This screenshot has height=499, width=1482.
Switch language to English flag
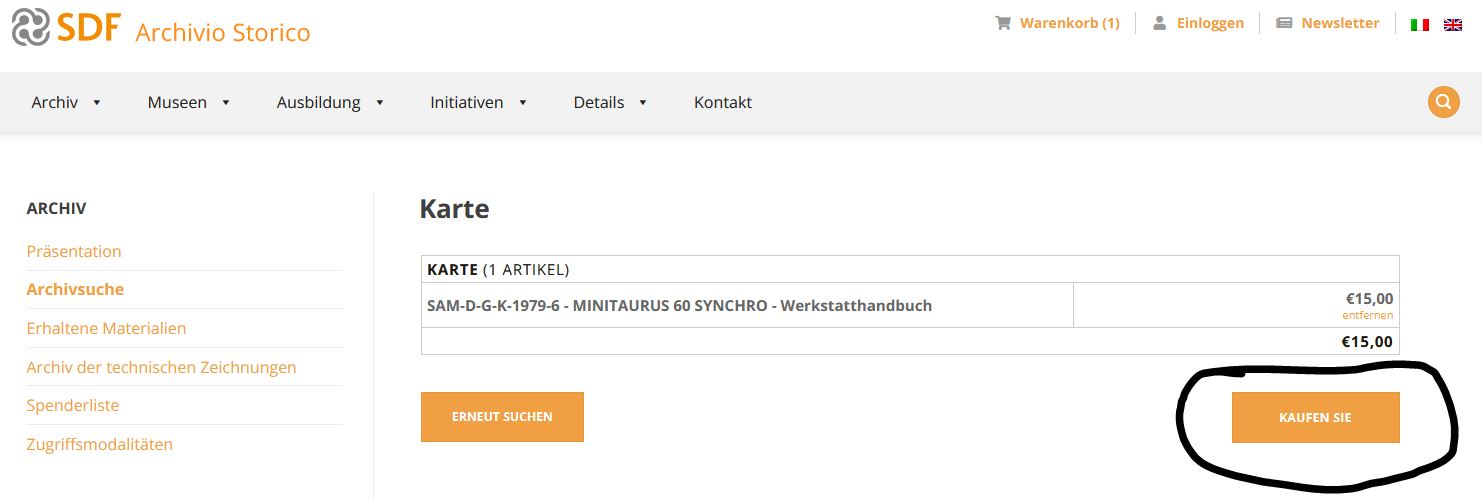pos(1453,24)
